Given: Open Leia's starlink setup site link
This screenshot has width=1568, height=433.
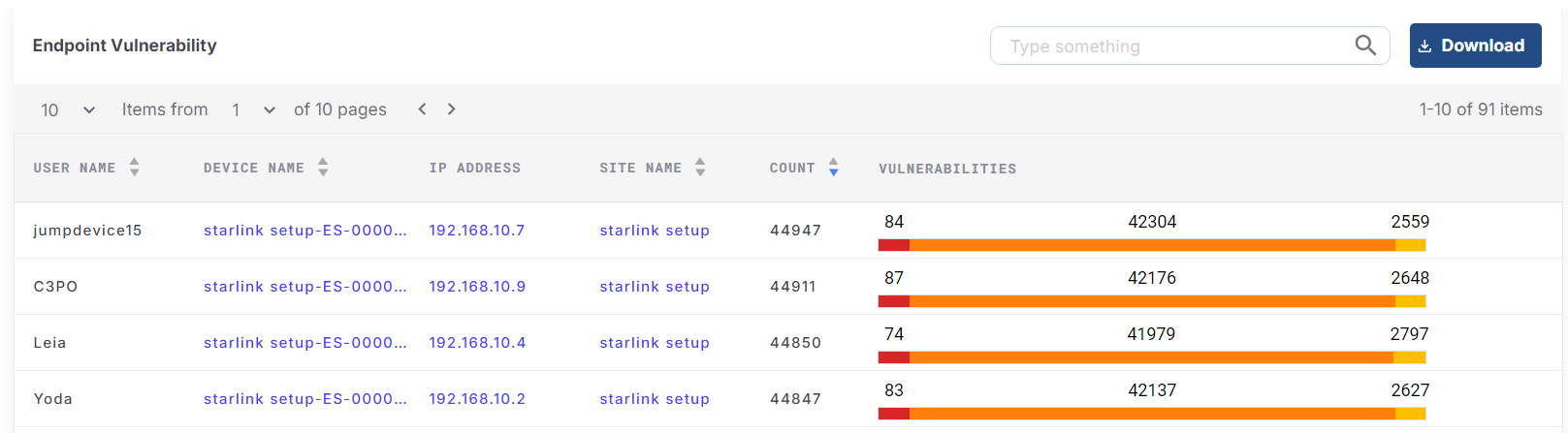Looking at the screenshot, I should (x=655, y=343).
